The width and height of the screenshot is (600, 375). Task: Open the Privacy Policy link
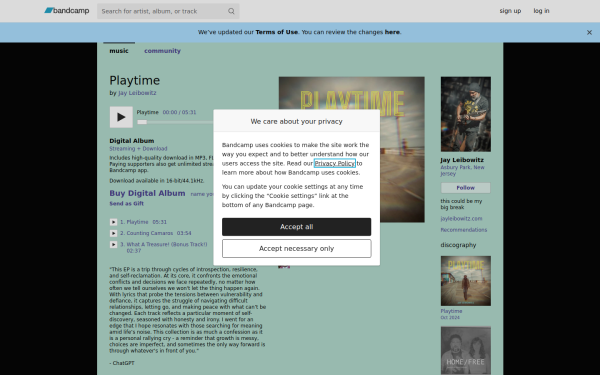(x=335, y=163)
